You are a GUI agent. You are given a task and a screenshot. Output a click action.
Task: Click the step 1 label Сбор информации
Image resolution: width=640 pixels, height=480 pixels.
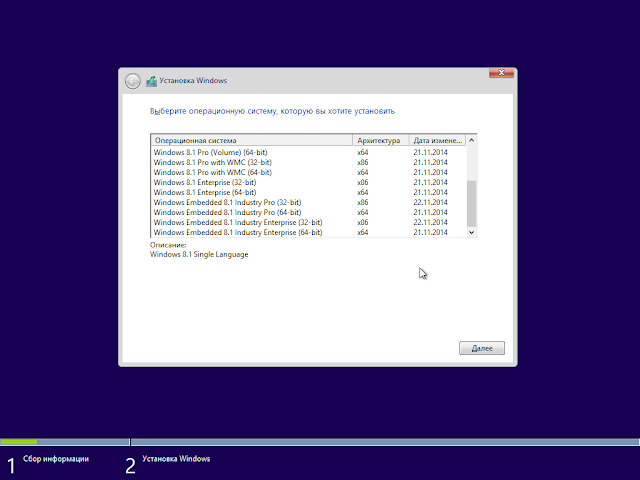coord(56,459)
